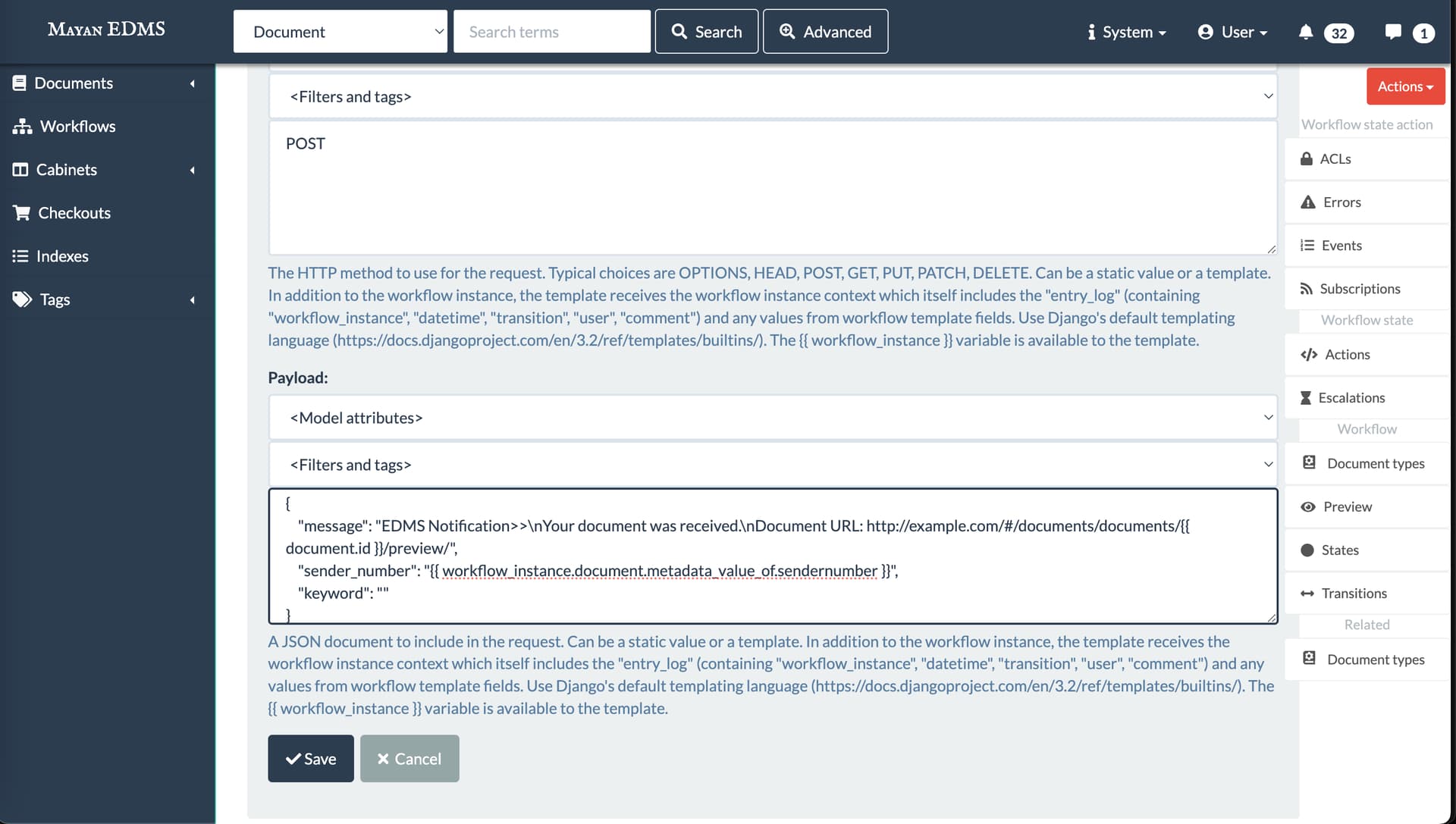
Task: Expand the Documents sidebar submenu arrow
Action: pyautogui.click(x=193, y=83)
